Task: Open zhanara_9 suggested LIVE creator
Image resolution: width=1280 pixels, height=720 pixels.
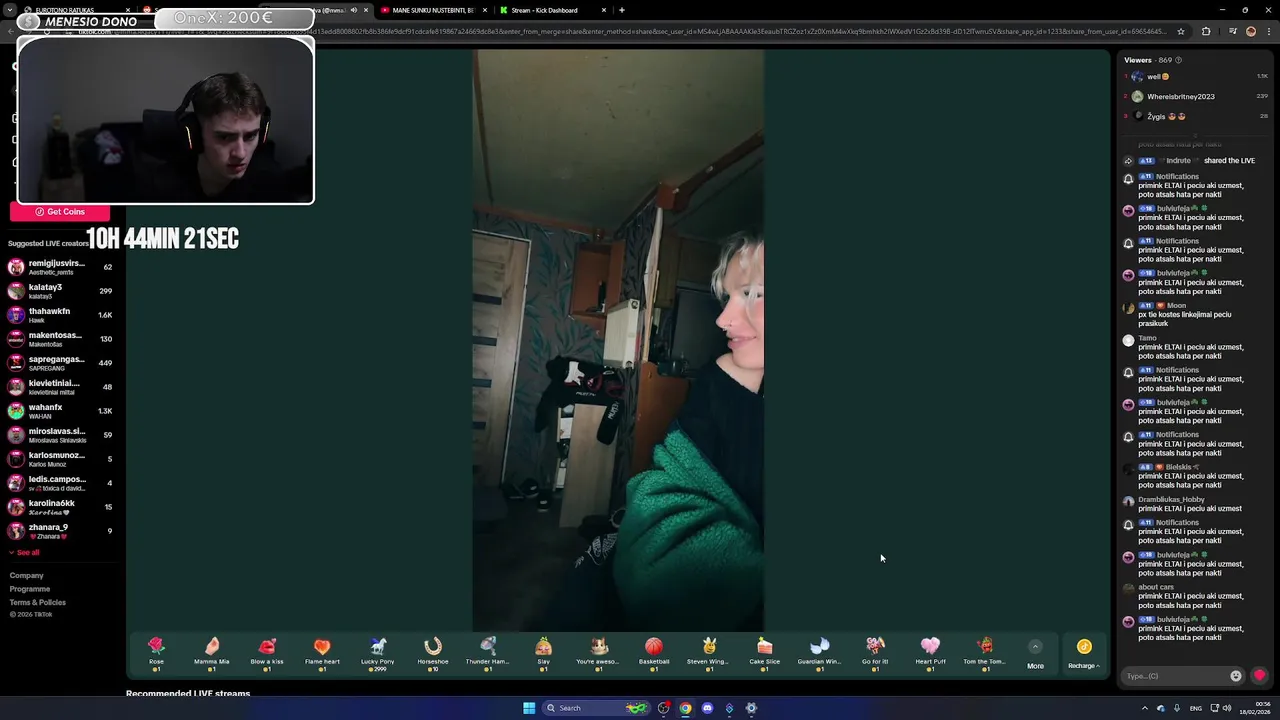Action: pos(60,531)
